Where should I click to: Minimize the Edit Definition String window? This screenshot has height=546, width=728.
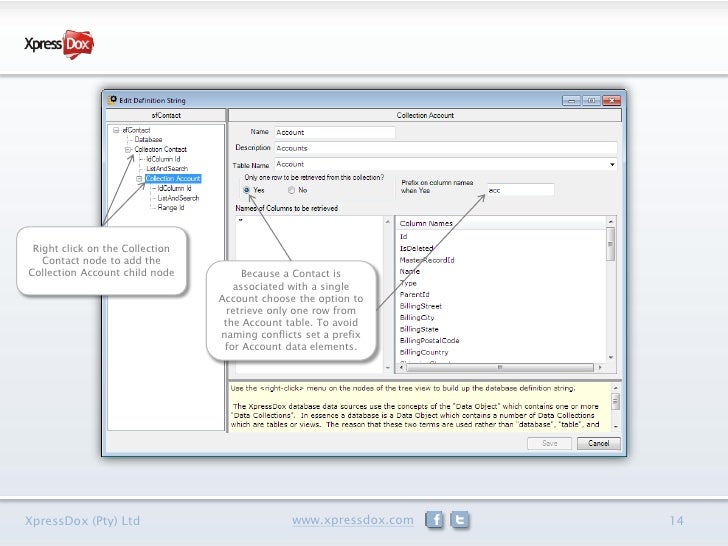571,100
